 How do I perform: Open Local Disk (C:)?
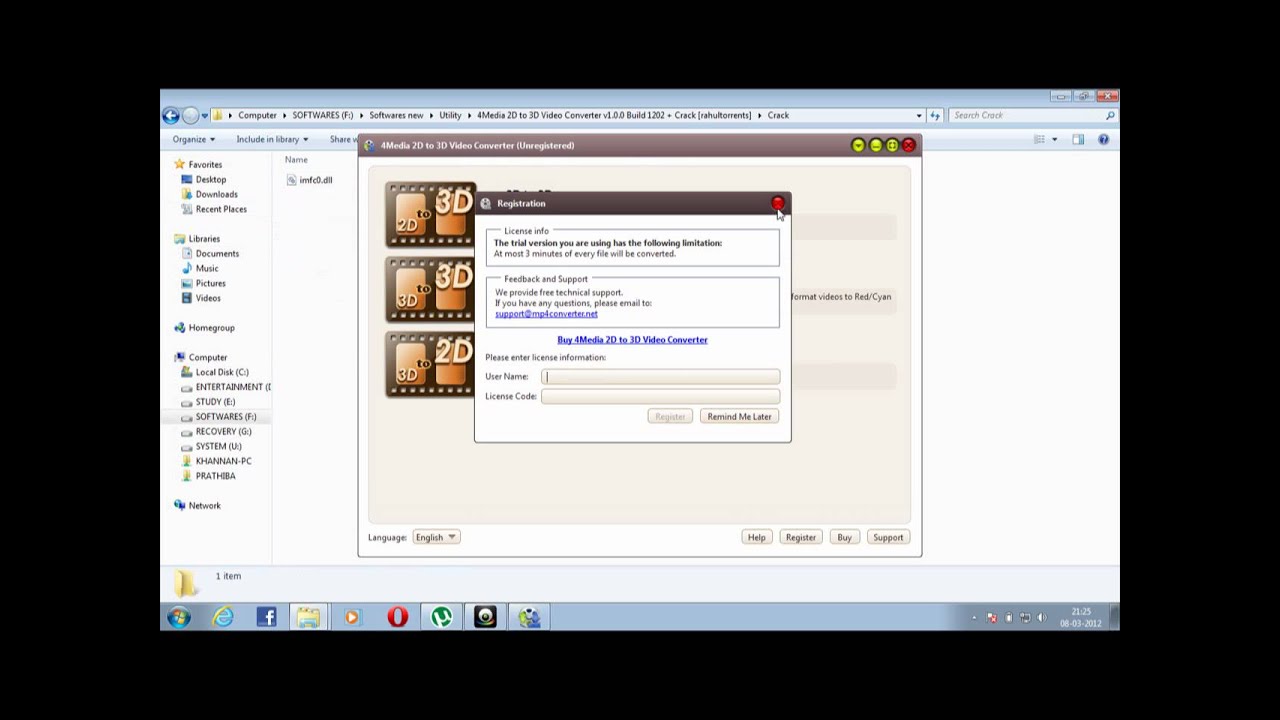(222, 373)
